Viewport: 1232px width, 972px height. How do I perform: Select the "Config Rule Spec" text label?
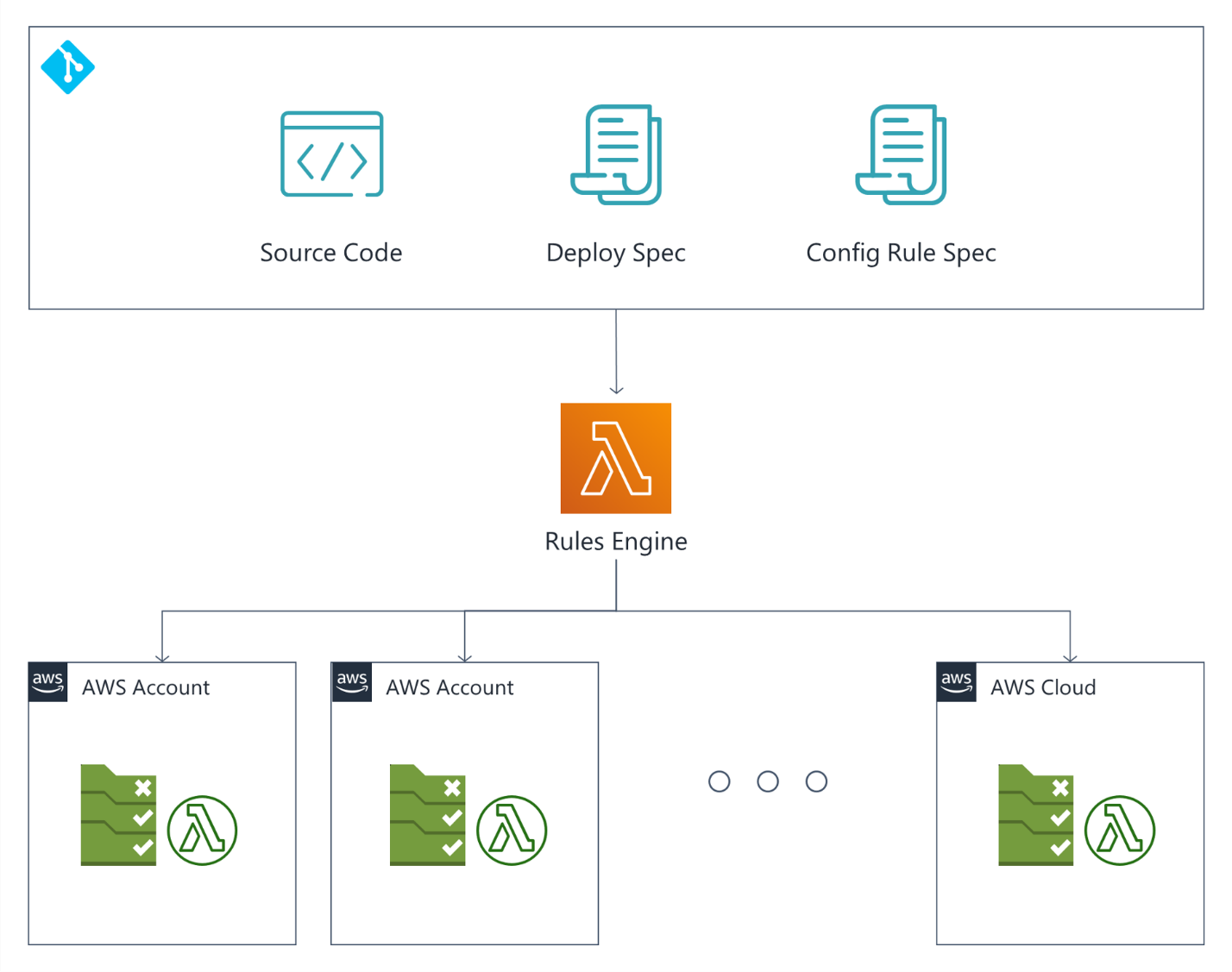(901, 253)
